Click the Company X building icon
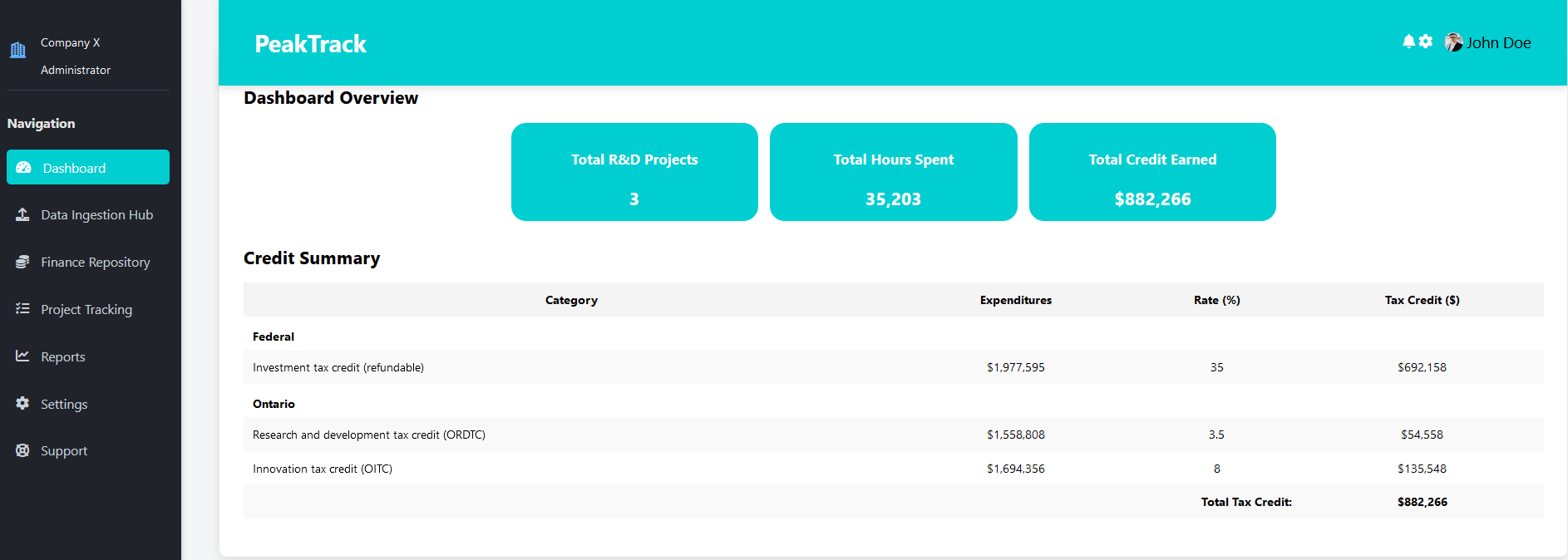 tap(17, 51)
